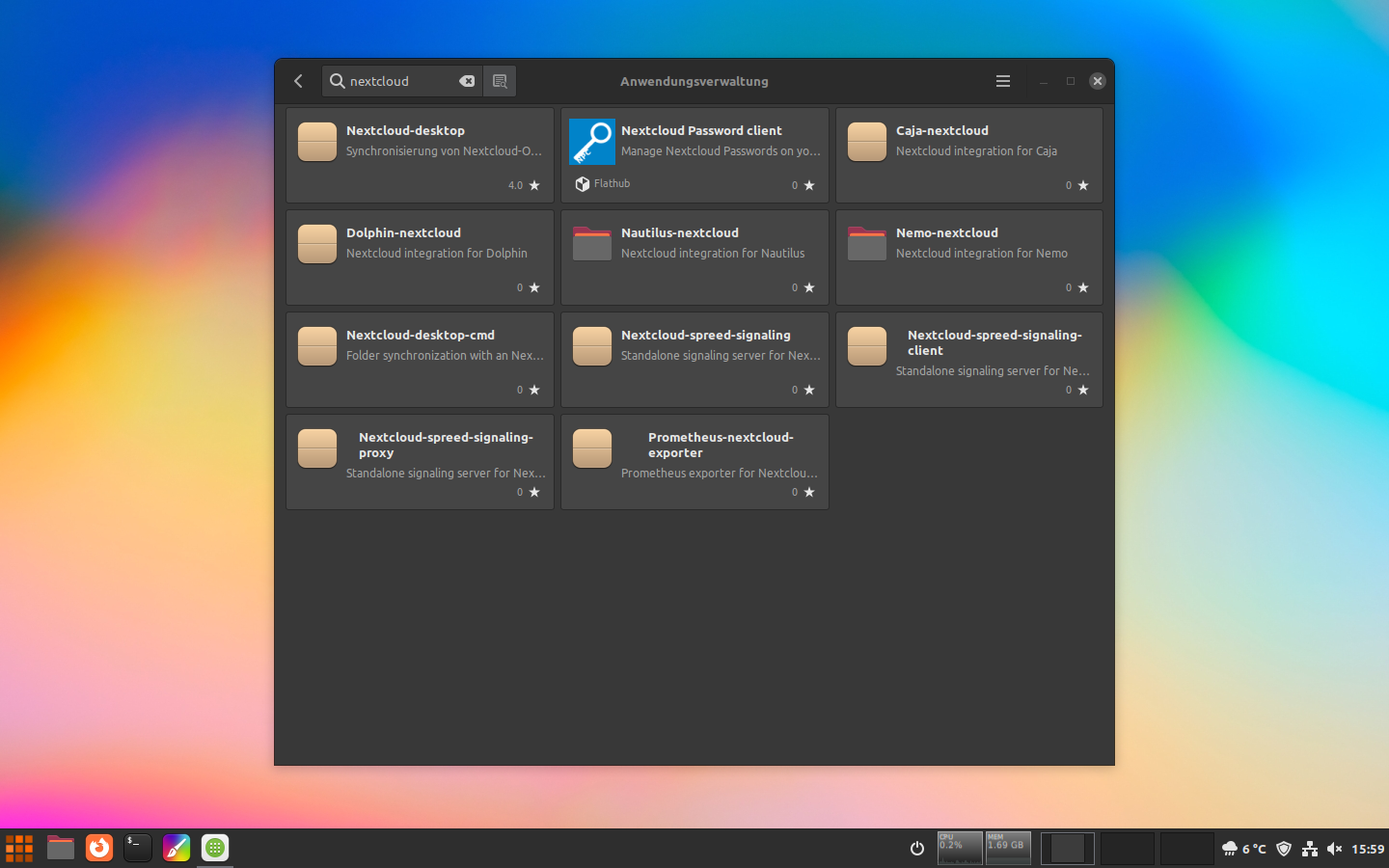
Task: Click the firewall shield tray icon
Action: click(1283, 849)
